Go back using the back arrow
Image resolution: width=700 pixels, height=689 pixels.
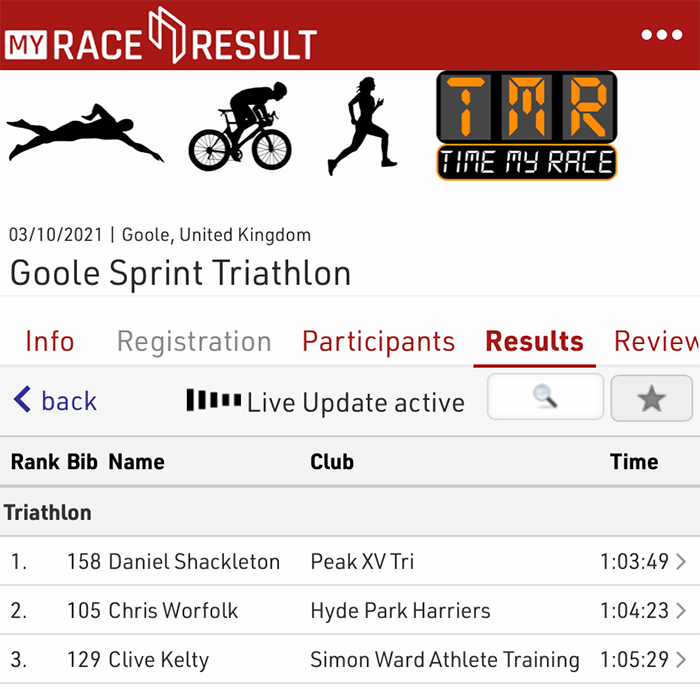click(x=55, y=401)
